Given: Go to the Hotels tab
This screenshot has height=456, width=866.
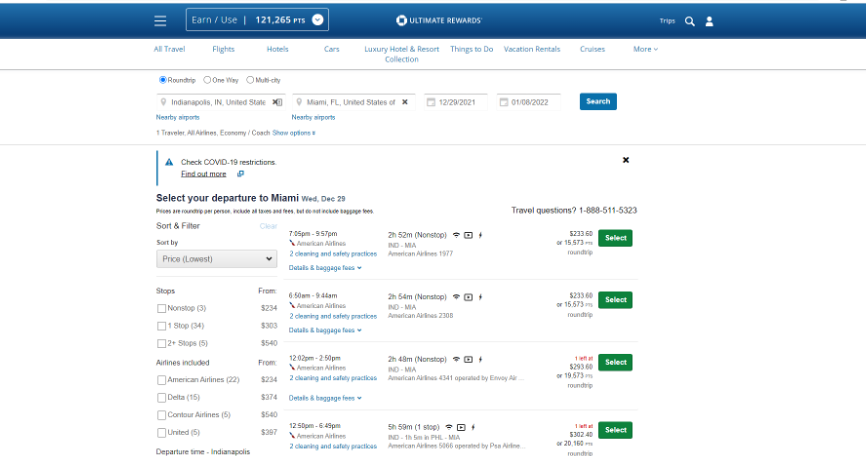Looking at the screenshot, I should pyautogui.click(x=277, y=49).
